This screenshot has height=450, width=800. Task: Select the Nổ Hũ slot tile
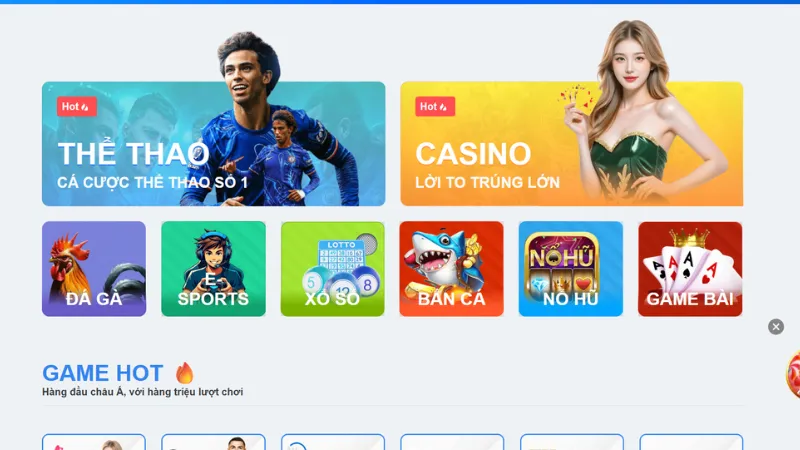click(x=571, y=269)
